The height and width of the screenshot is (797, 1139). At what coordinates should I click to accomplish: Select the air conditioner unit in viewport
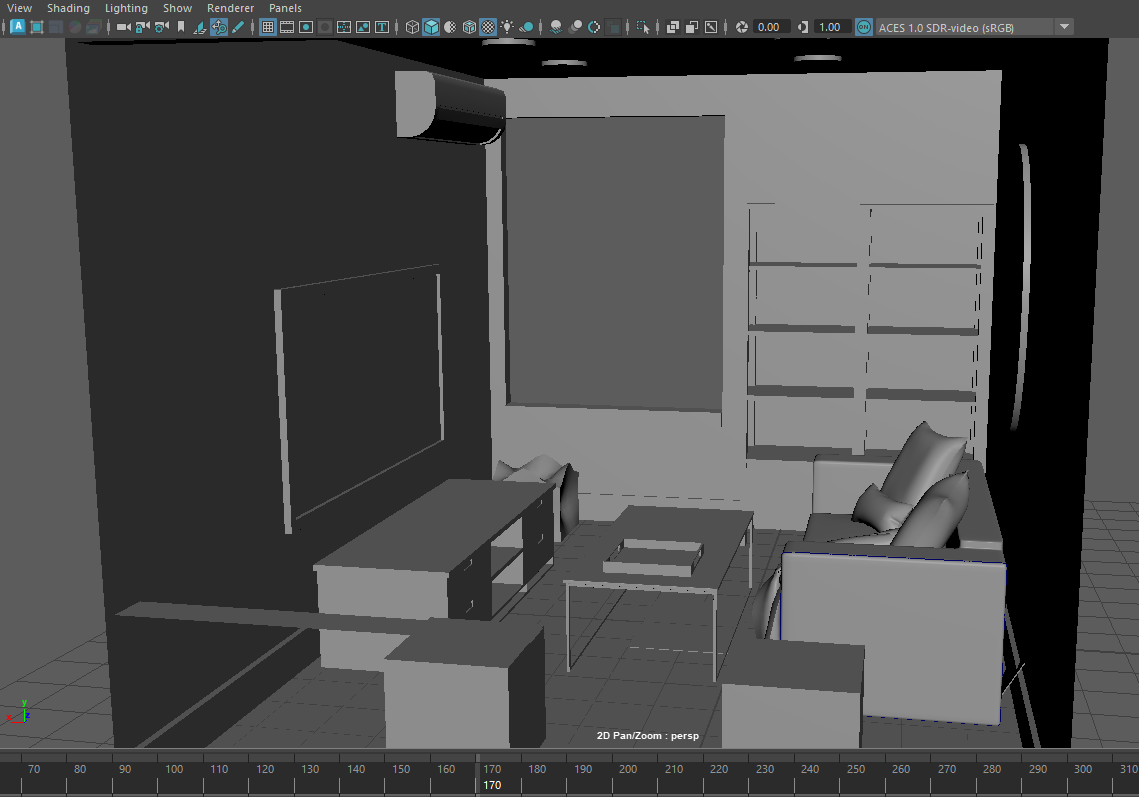tap(450, 107)
